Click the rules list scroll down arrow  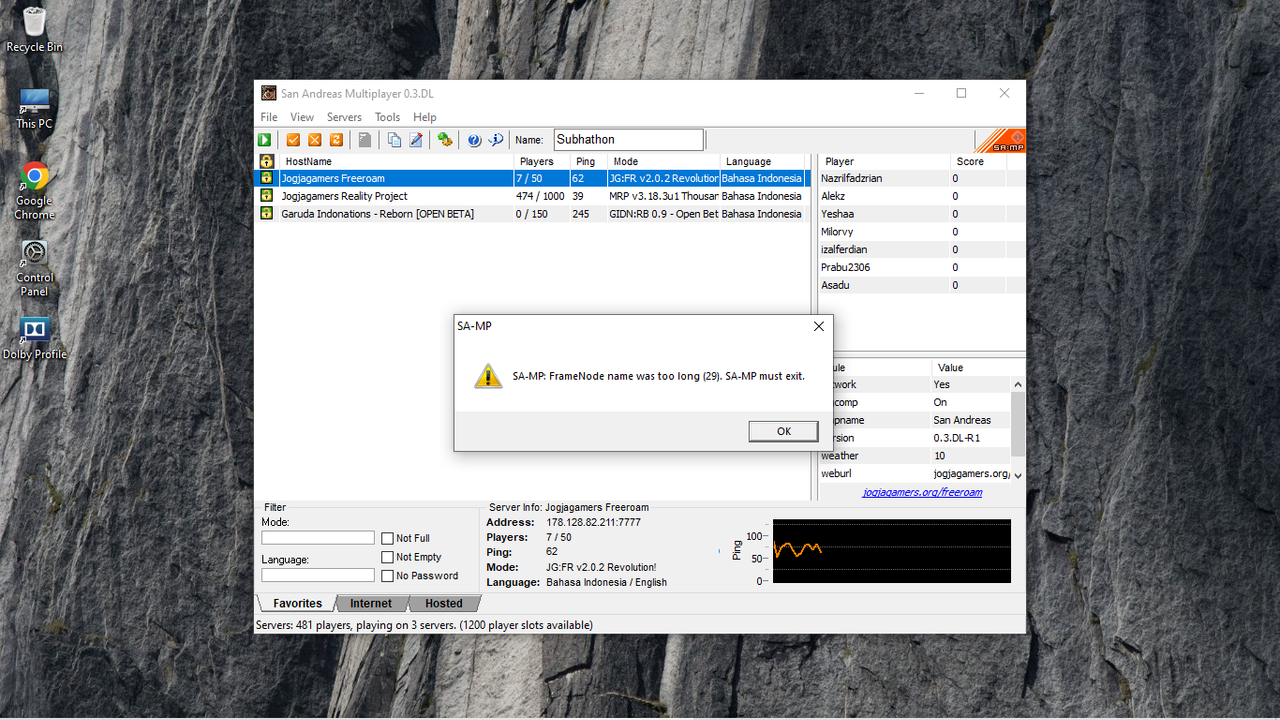point(1018,475)
